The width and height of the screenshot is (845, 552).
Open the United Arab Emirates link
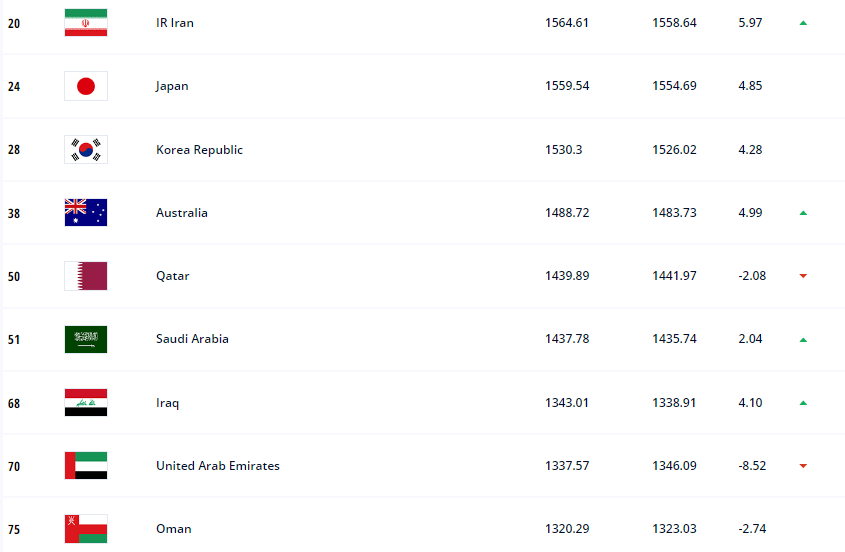click(218, 466)
